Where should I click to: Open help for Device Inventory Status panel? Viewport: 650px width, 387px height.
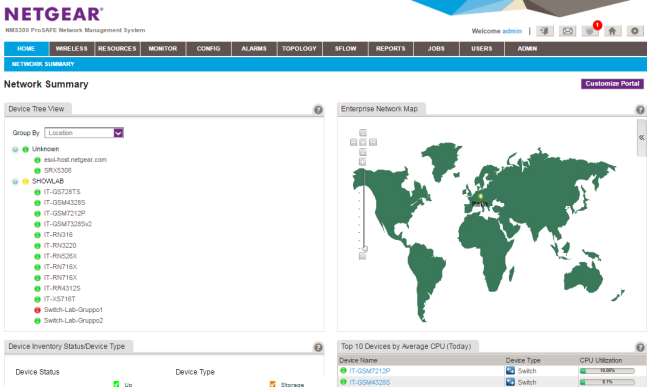tap(318, 347)
